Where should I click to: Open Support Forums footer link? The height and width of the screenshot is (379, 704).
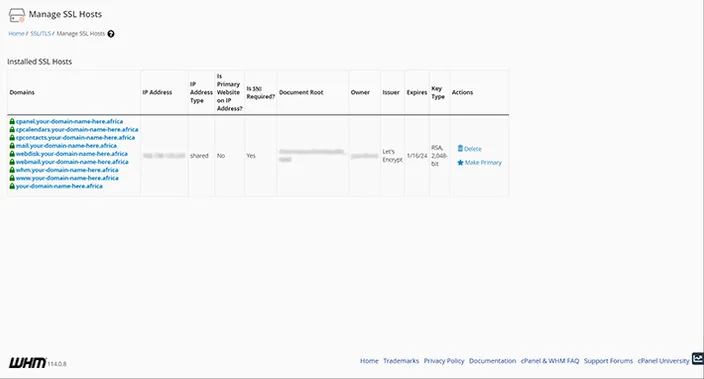[608, 361]
